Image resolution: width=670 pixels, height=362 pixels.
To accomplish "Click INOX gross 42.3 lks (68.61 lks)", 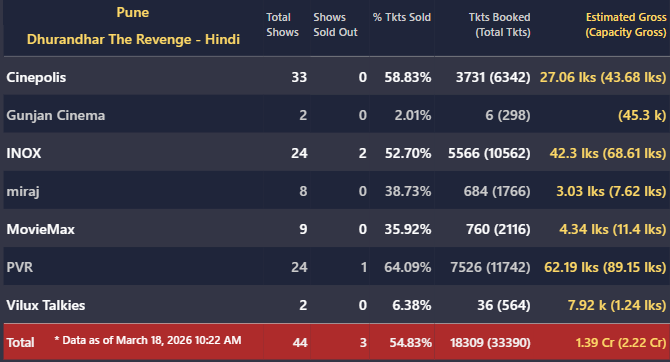I will tap(608, 153).
